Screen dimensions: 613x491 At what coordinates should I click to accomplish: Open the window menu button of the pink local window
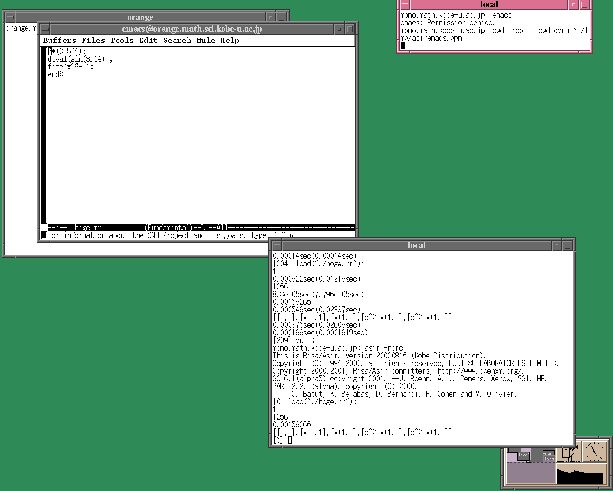[x=405, y=4]
